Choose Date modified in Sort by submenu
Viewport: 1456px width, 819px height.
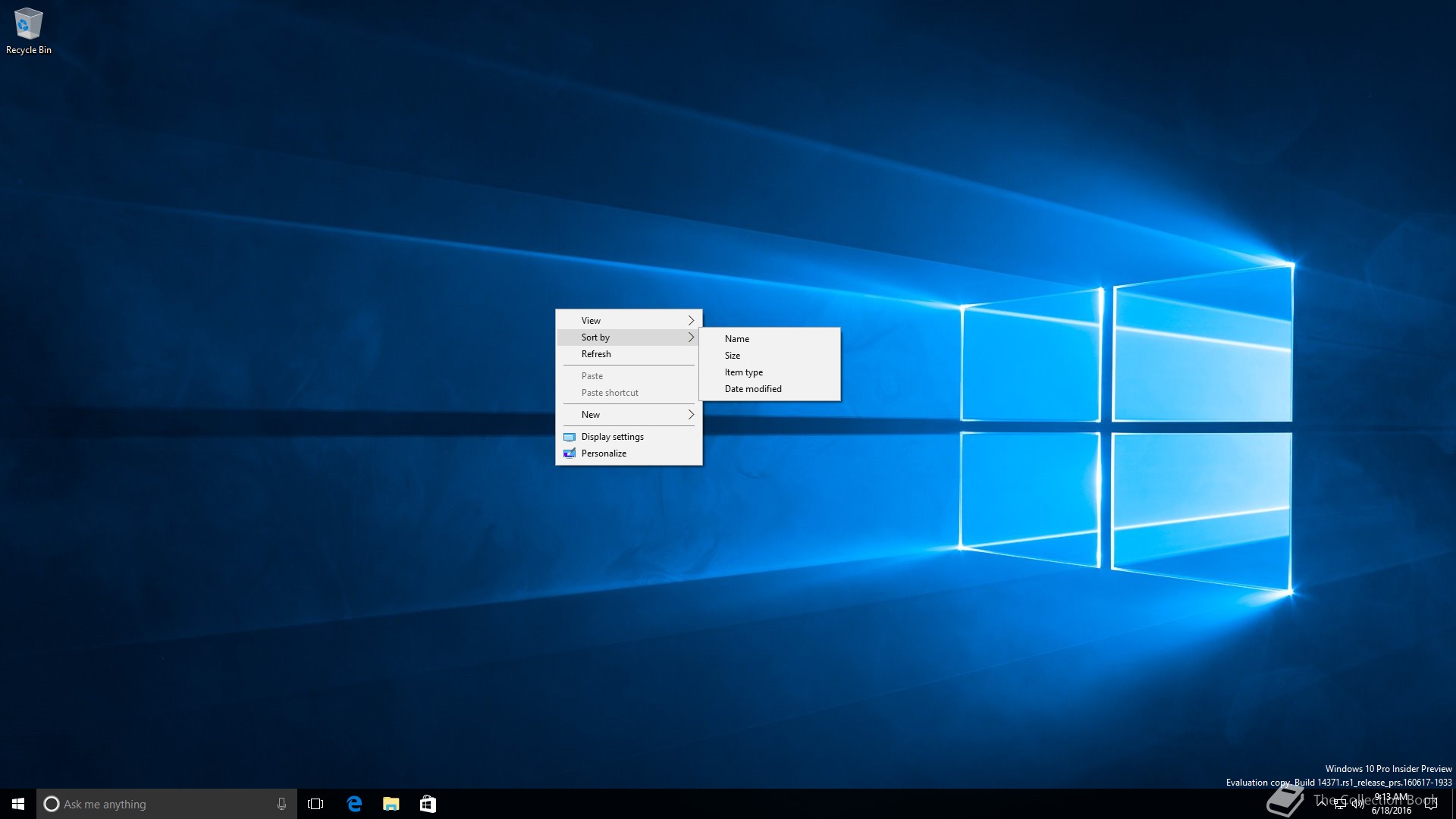[x=752, y=389]
